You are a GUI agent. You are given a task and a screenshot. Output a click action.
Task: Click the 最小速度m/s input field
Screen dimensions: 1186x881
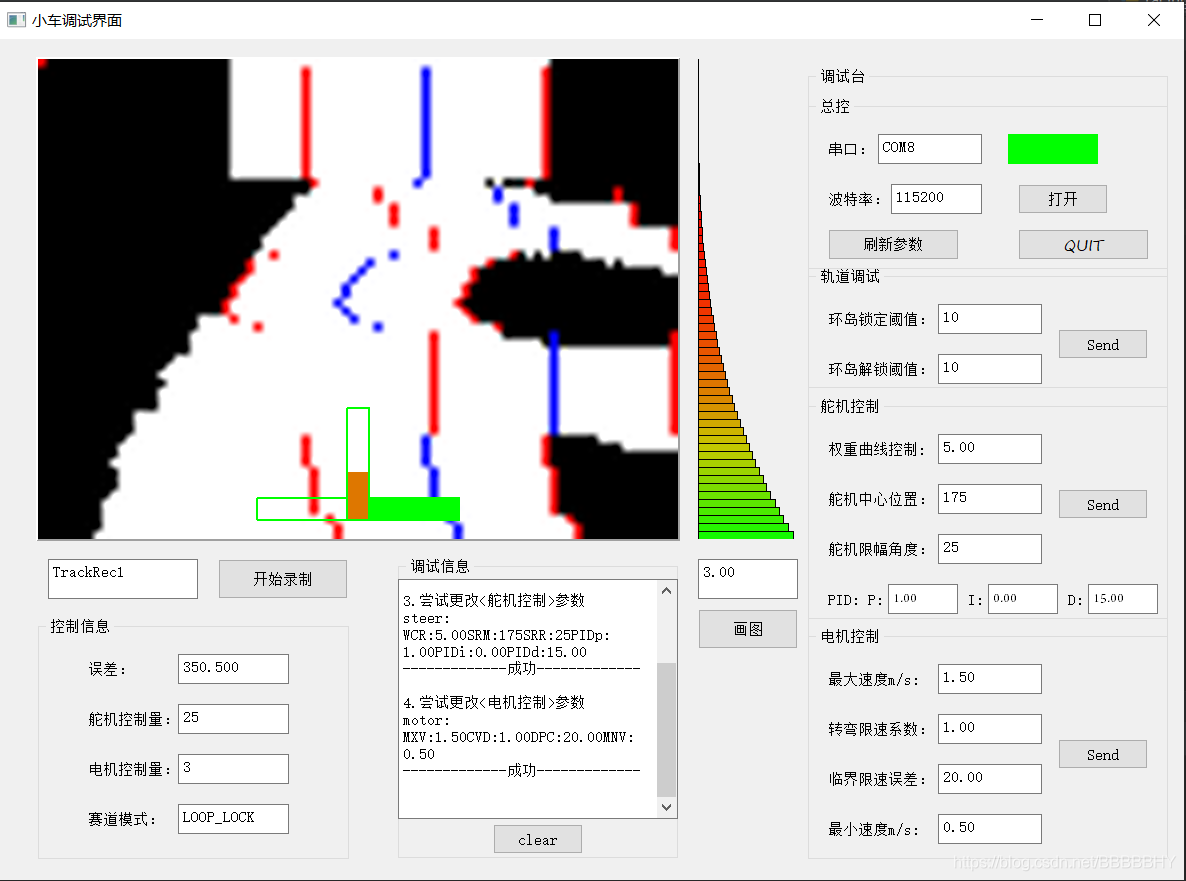[989, 828]
